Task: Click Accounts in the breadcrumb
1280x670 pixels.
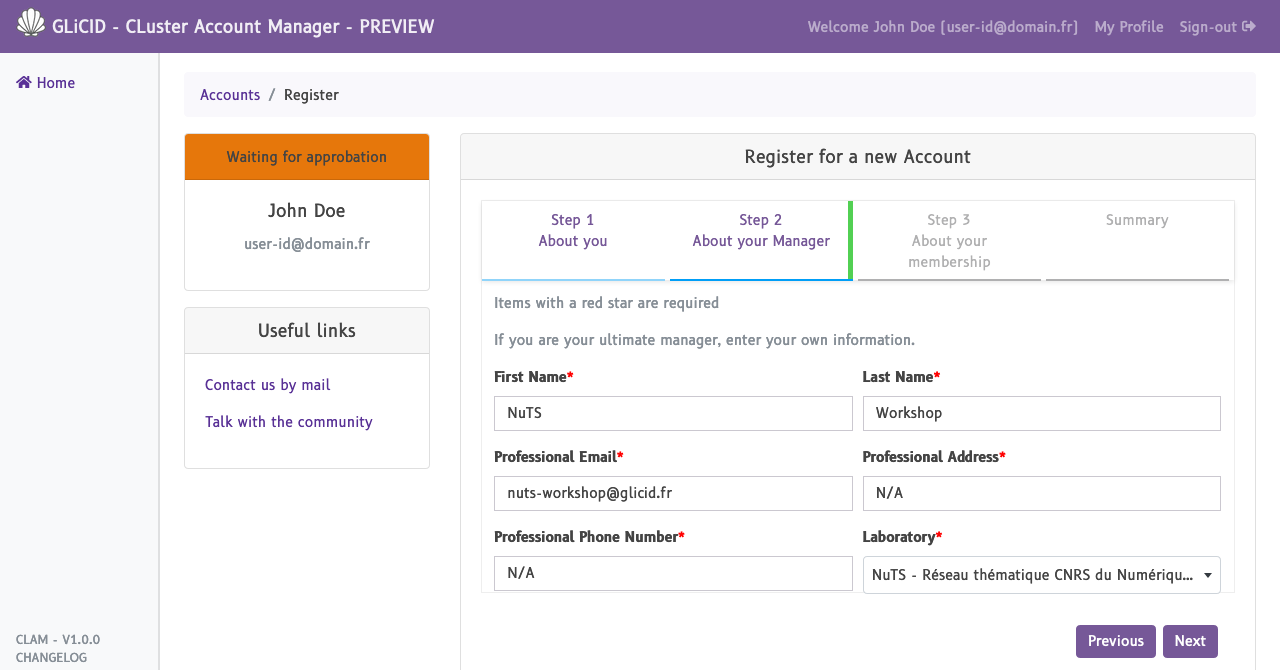Action: [x=230, y=95]
